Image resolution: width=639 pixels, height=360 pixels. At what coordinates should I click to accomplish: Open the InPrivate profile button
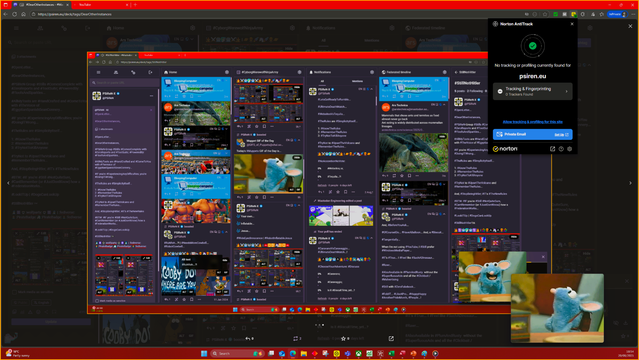click(617, 14)
